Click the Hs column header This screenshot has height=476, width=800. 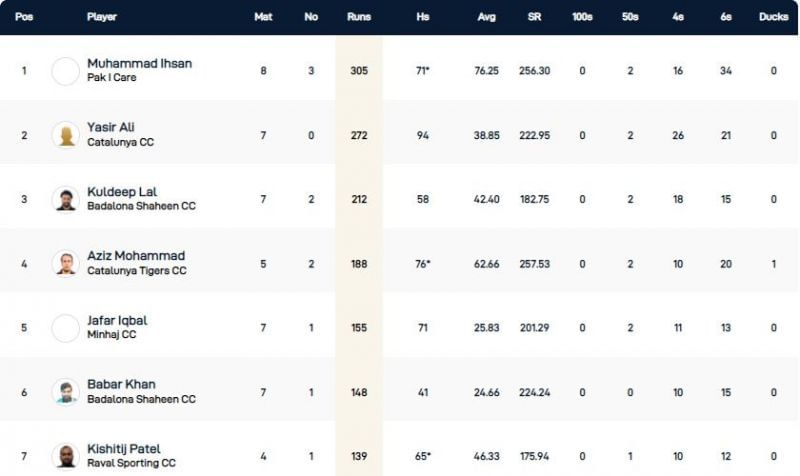coord(422,17)
